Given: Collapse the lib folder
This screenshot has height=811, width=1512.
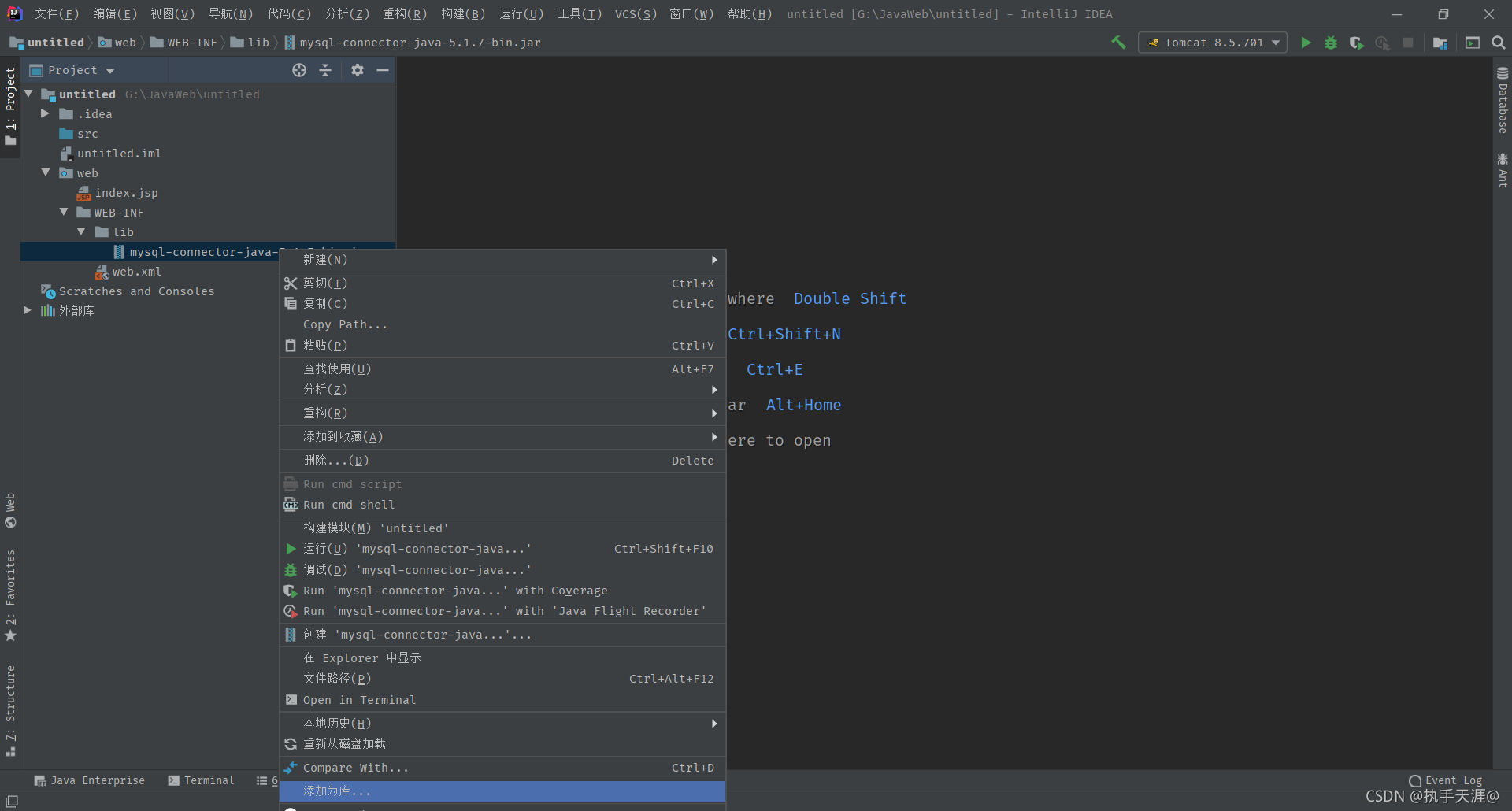Looking at the screenshot, I should [81, 231].
